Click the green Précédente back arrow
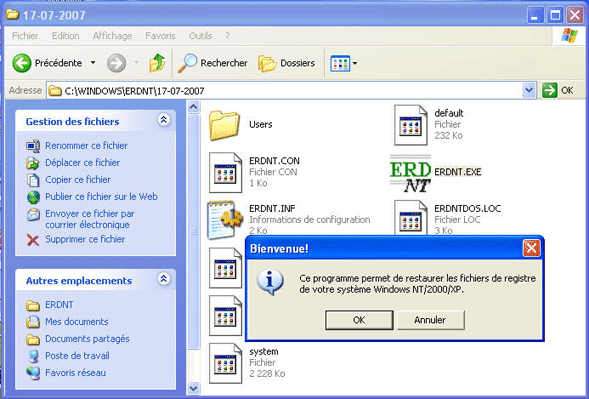Screen dimensions: 589x399 [x=22, y=63]
